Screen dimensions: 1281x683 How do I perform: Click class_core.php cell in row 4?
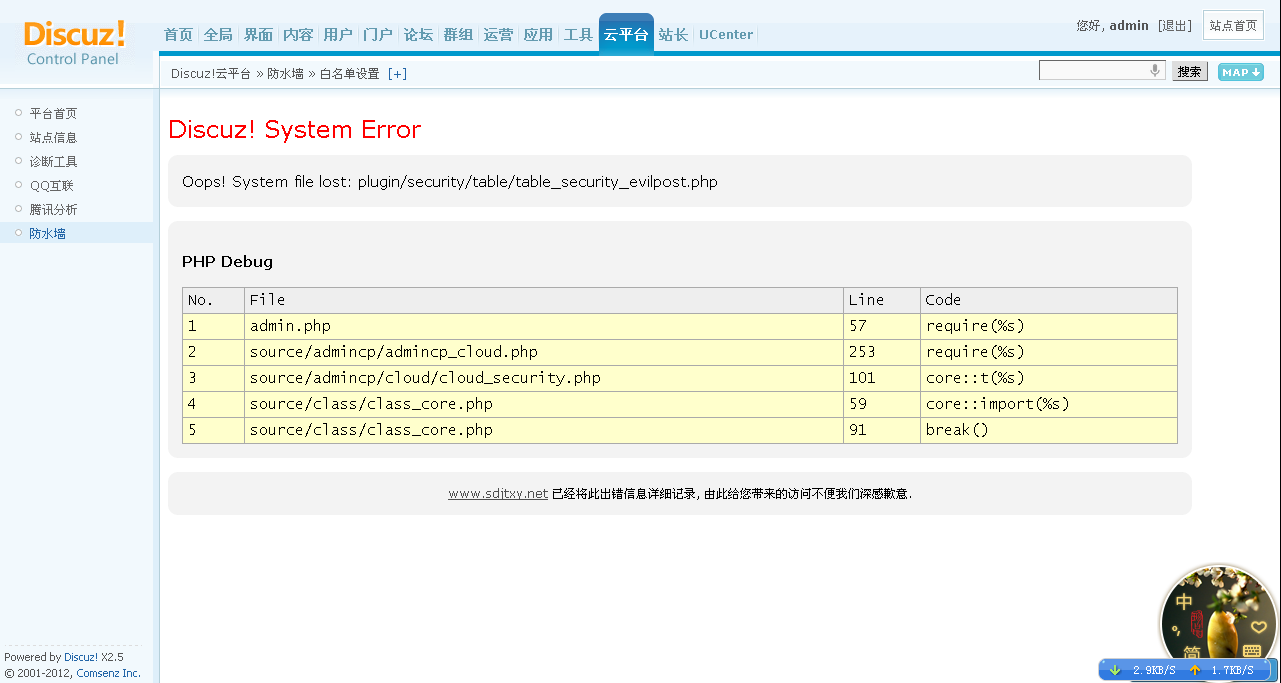pyautogui.click(x=543, y=404)
